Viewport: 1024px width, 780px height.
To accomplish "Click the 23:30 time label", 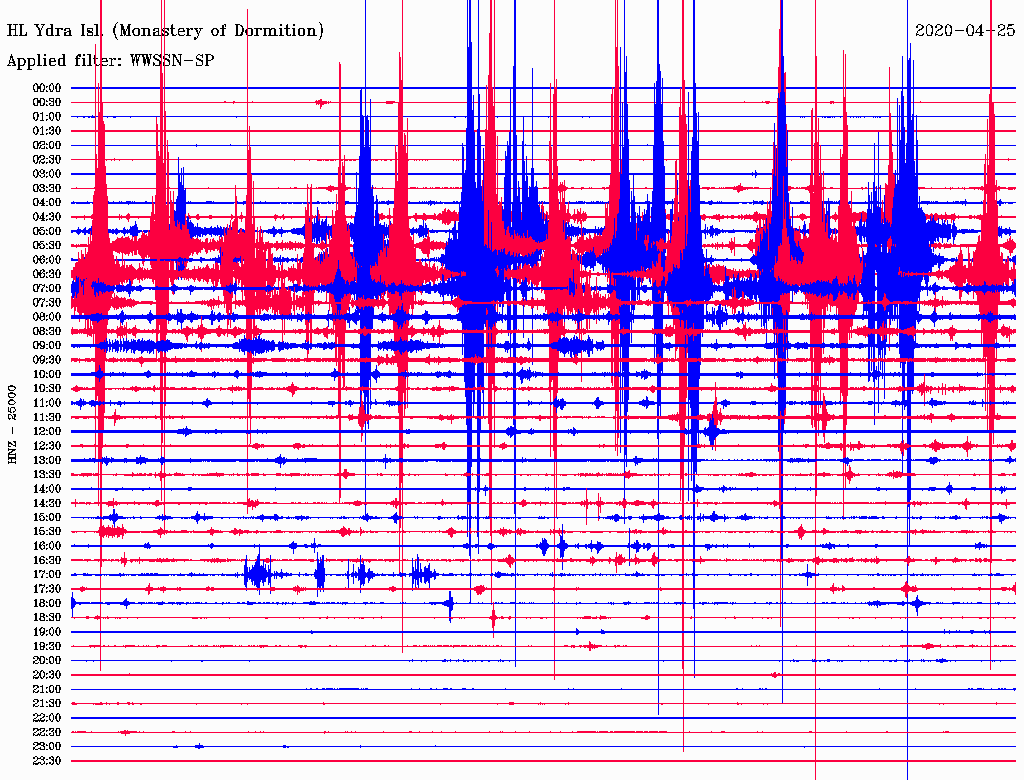I will (x=47, y=760).
